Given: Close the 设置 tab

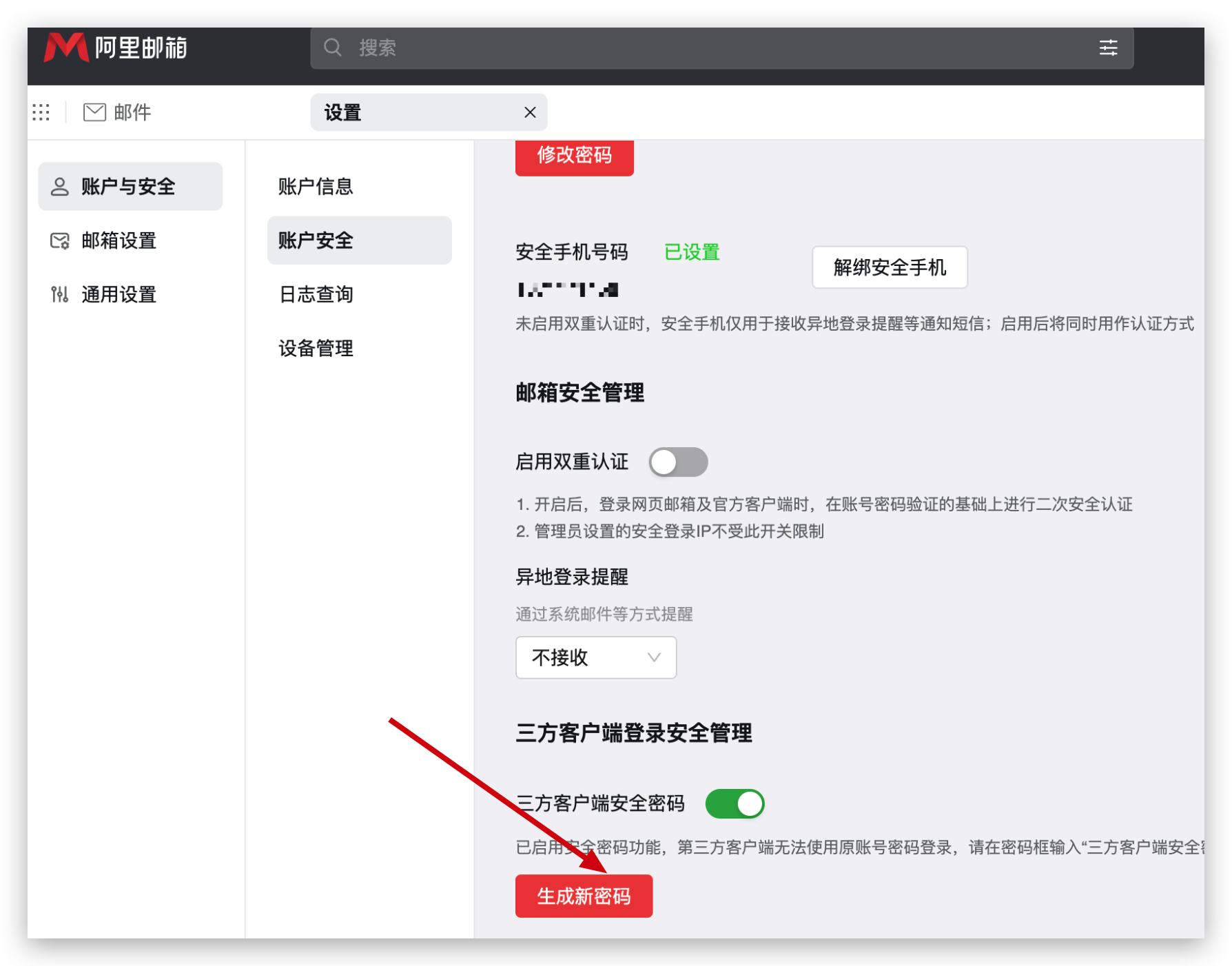Looking at the screenshot, I should [530, 112].
